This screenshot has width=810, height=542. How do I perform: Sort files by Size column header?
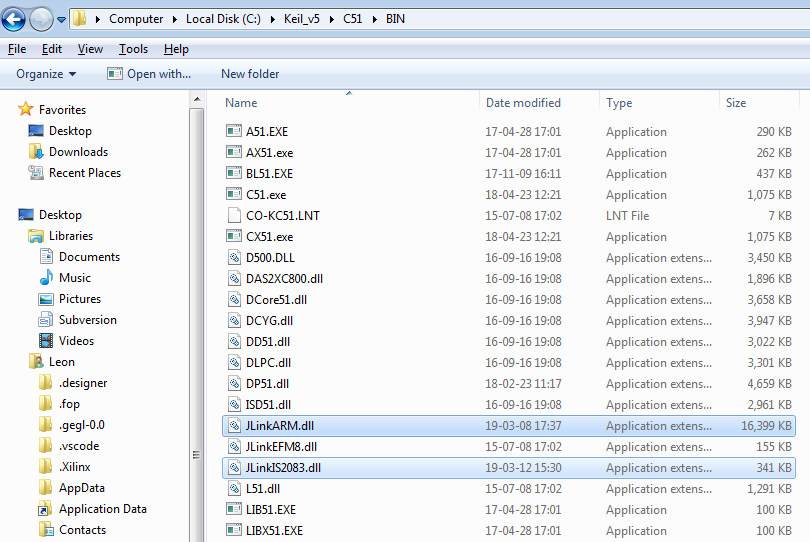click(x=736, y=103)
